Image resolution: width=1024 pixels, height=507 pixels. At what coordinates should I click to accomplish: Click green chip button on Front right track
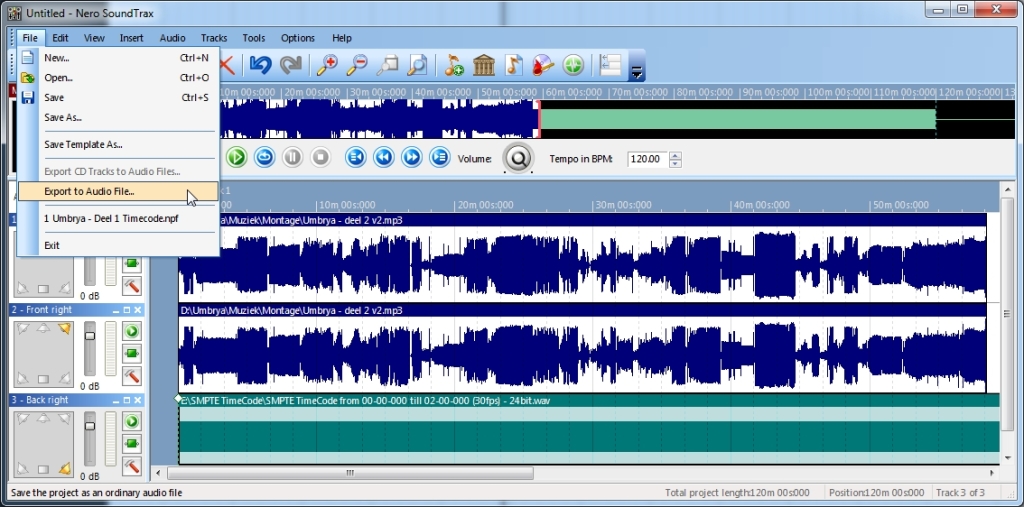132,353
